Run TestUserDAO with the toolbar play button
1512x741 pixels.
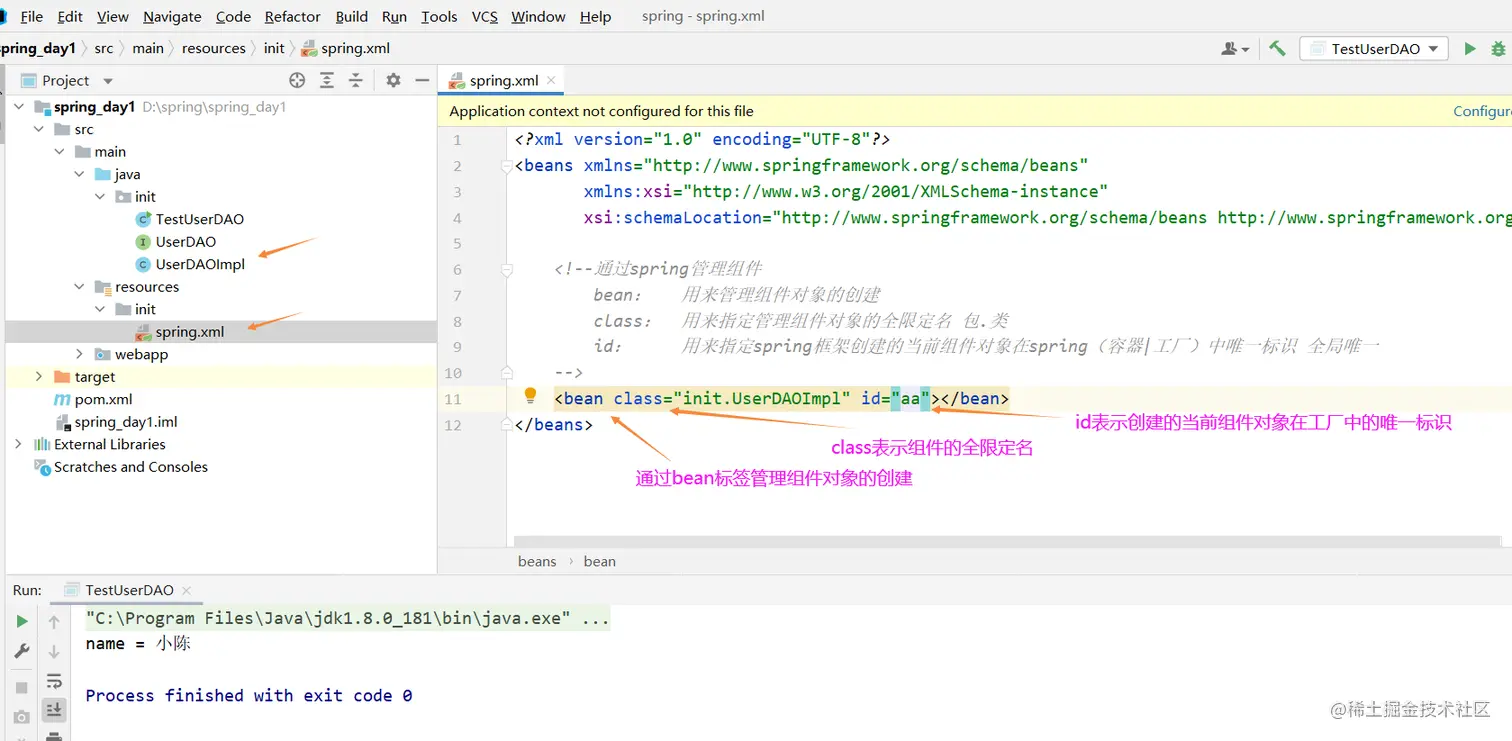pyautogui.click(x=1470, y=48)
